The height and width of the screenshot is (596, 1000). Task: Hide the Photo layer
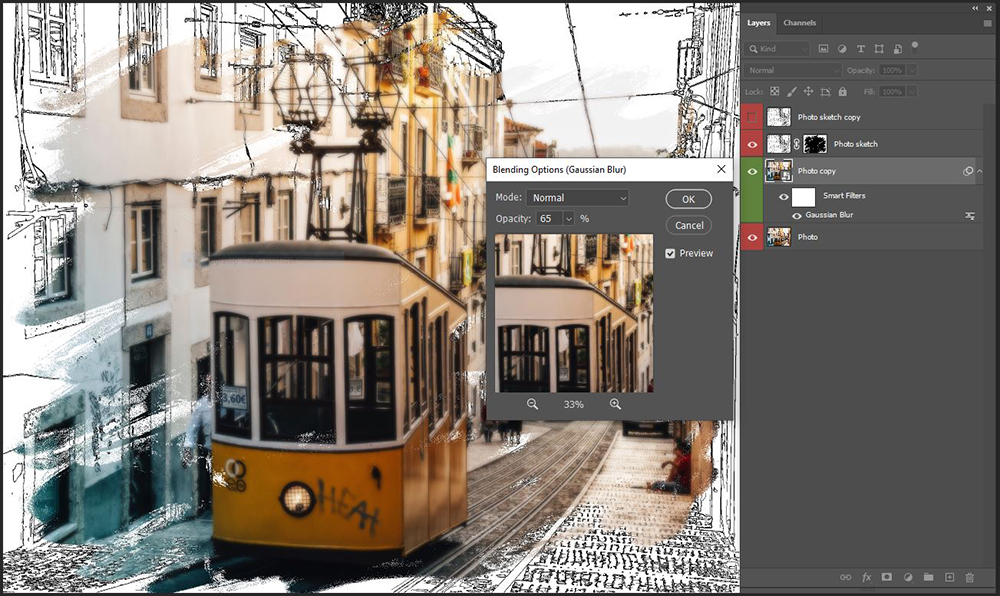point(752,237)
